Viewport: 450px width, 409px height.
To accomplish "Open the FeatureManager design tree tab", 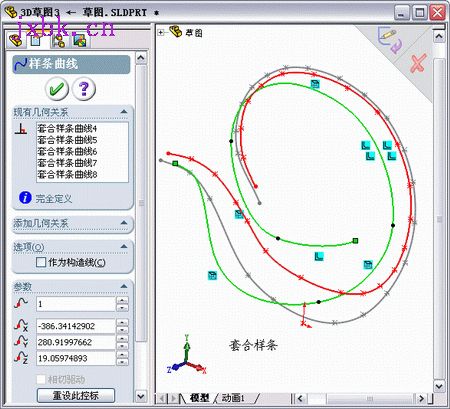I will [15, 40].
